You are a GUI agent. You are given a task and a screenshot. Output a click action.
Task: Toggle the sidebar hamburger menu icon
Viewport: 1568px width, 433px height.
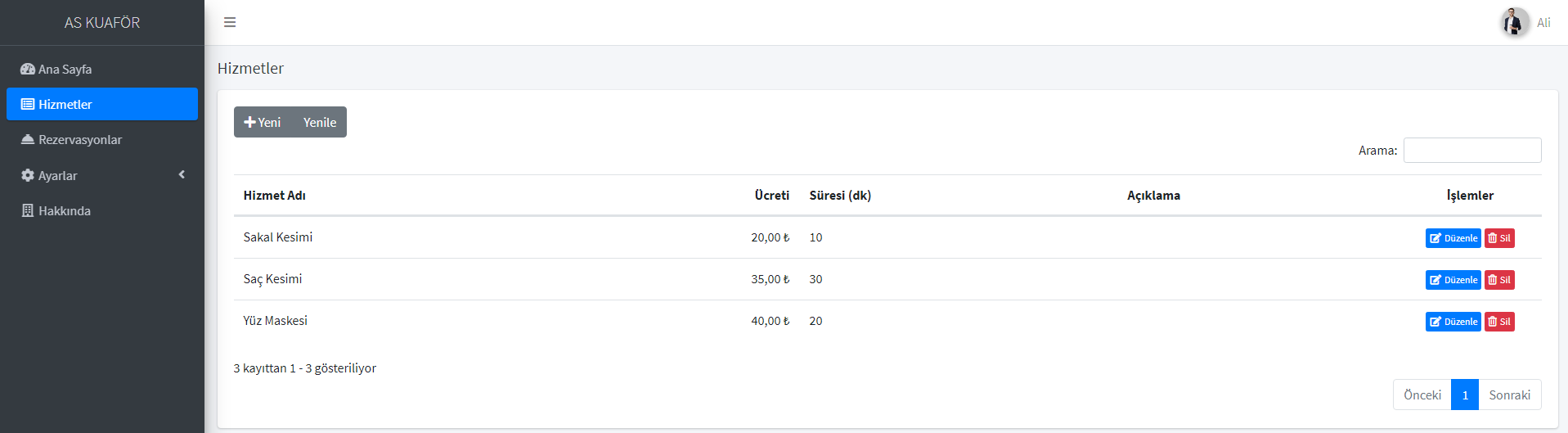coord(230,22)
